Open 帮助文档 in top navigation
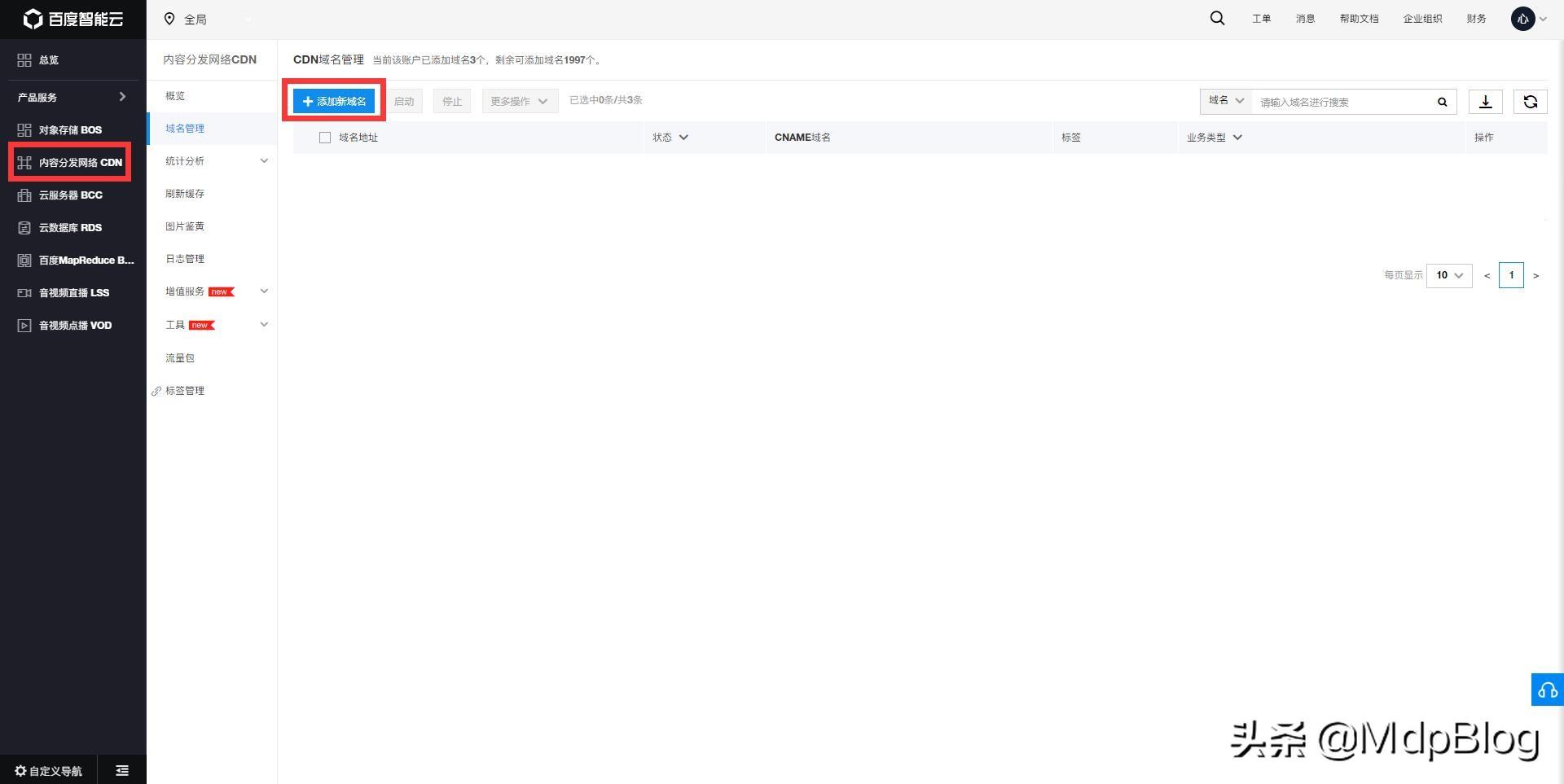The width and height of the screenshot is (1564, 784). 1359,19
